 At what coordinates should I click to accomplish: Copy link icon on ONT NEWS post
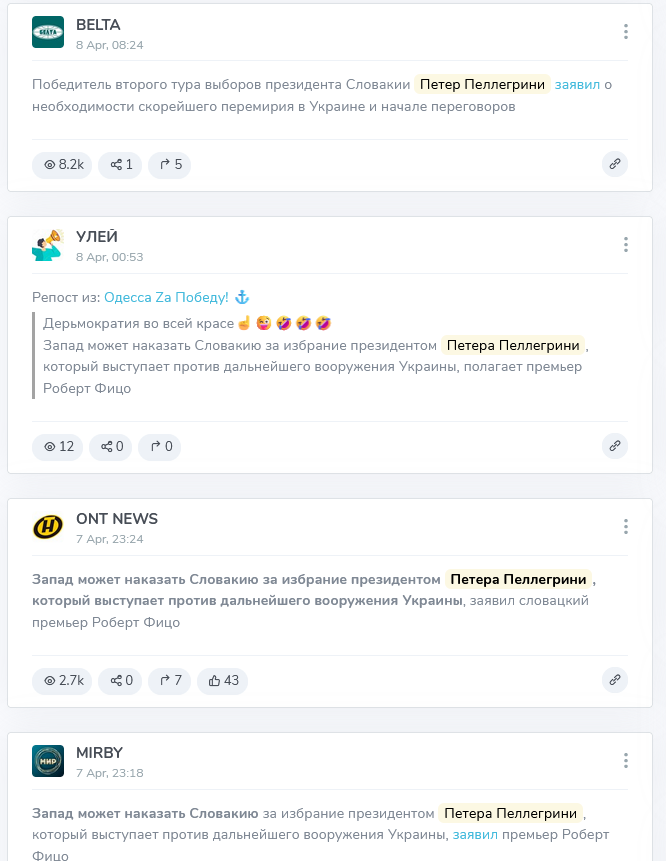(x=615, y=680)
